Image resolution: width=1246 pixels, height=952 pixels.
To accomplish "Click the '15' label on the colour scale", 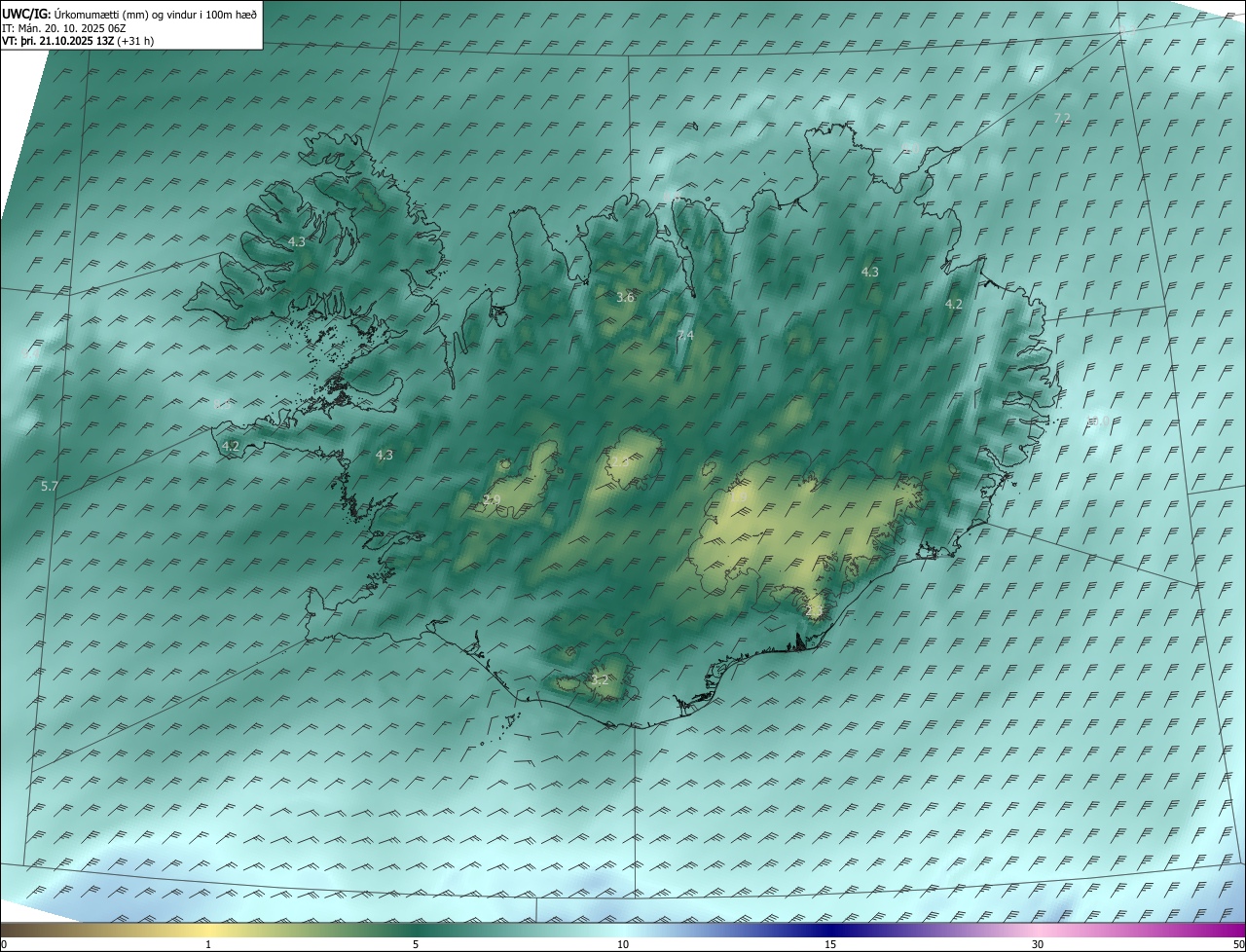I will [830, 944].
